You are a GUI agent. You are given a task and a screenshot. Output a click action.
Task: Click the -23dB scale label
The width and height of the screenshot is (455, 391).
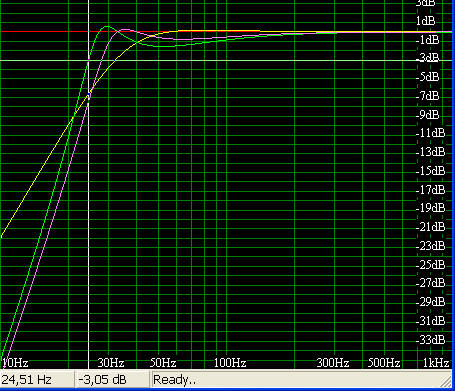click(x=431, y=246)
